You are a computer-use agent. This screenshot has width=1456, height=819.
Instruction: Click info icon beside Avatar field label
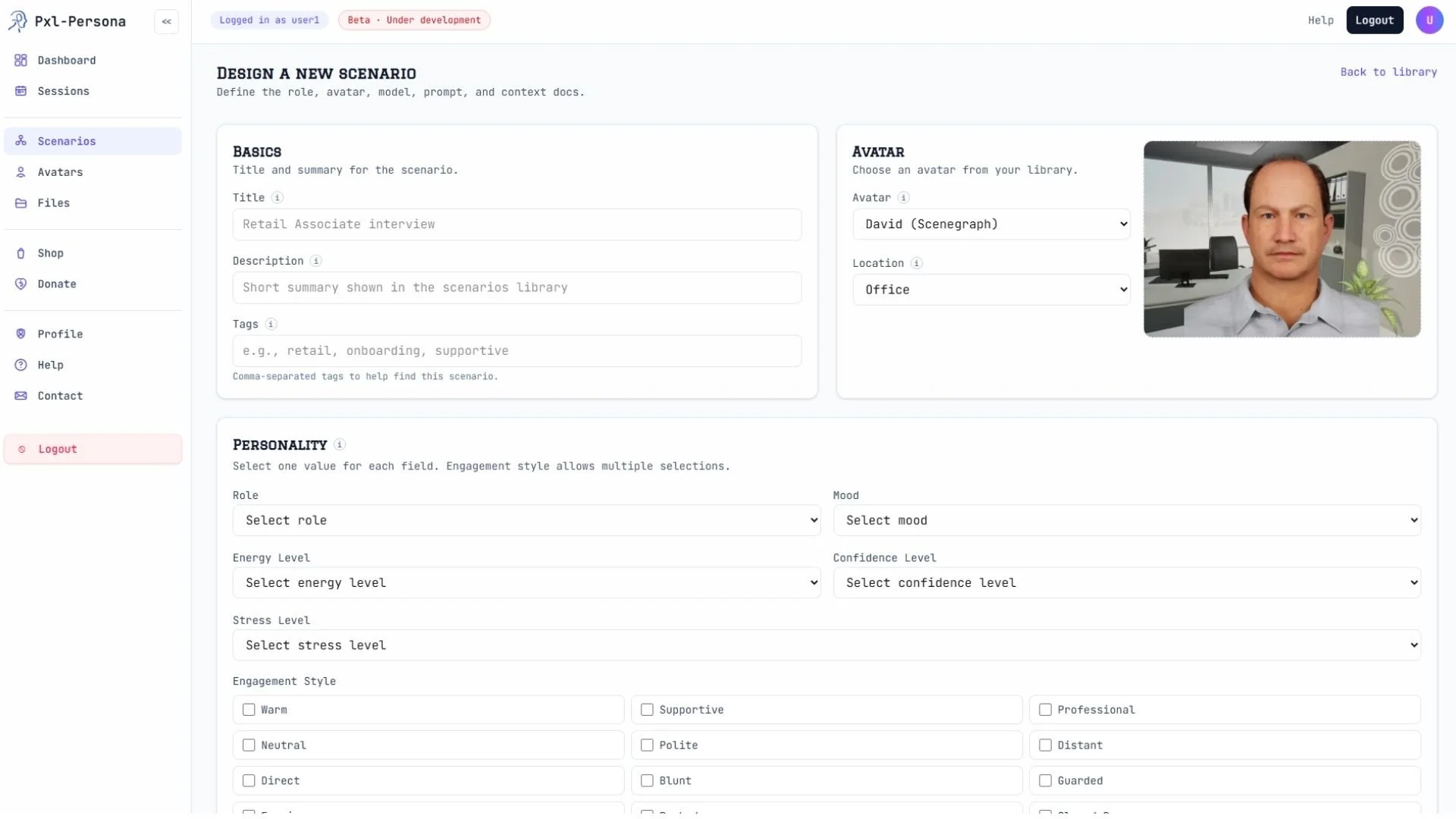903,198
